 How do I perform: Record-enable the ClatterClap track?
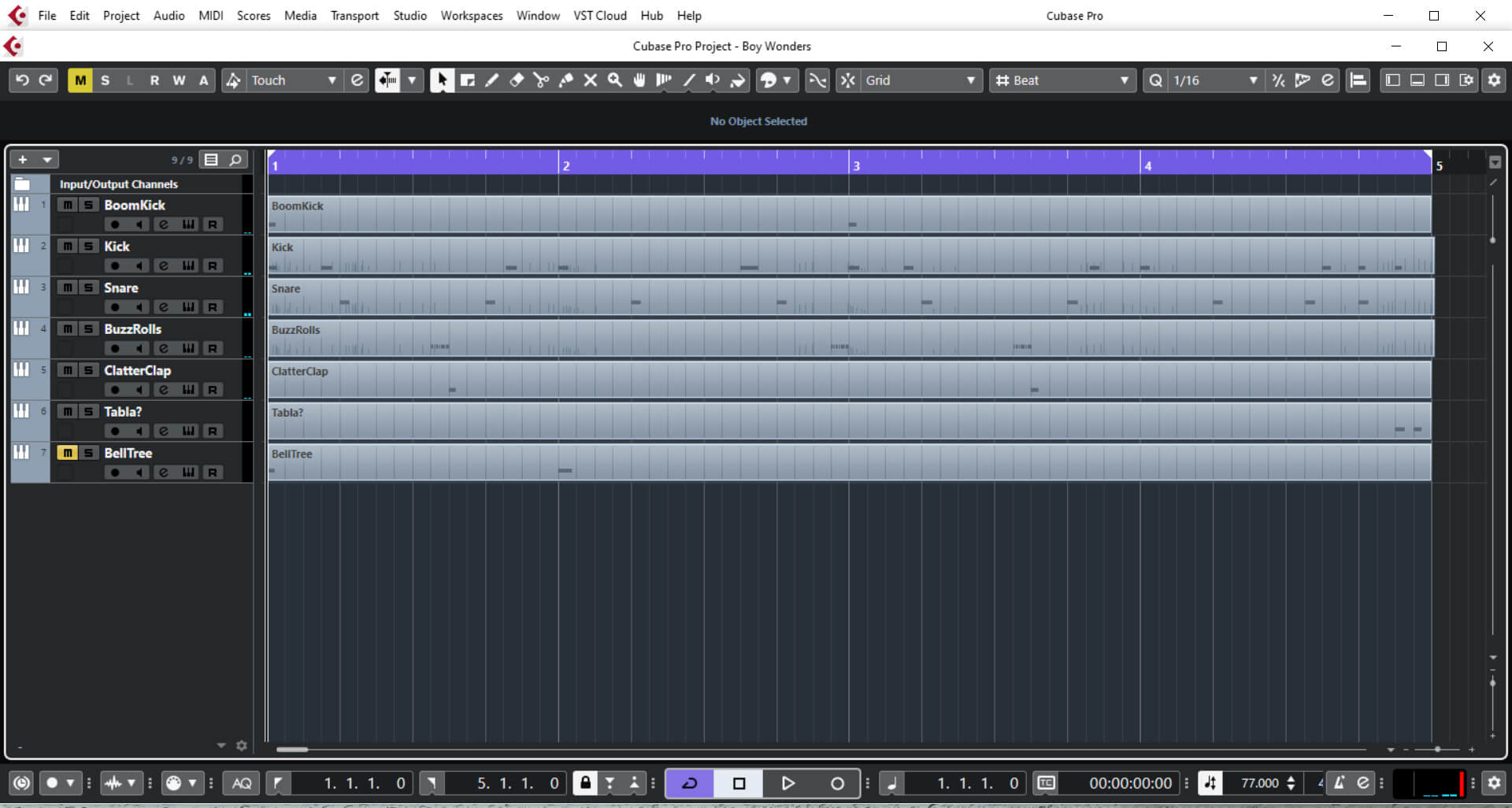[x=115, y=390]
